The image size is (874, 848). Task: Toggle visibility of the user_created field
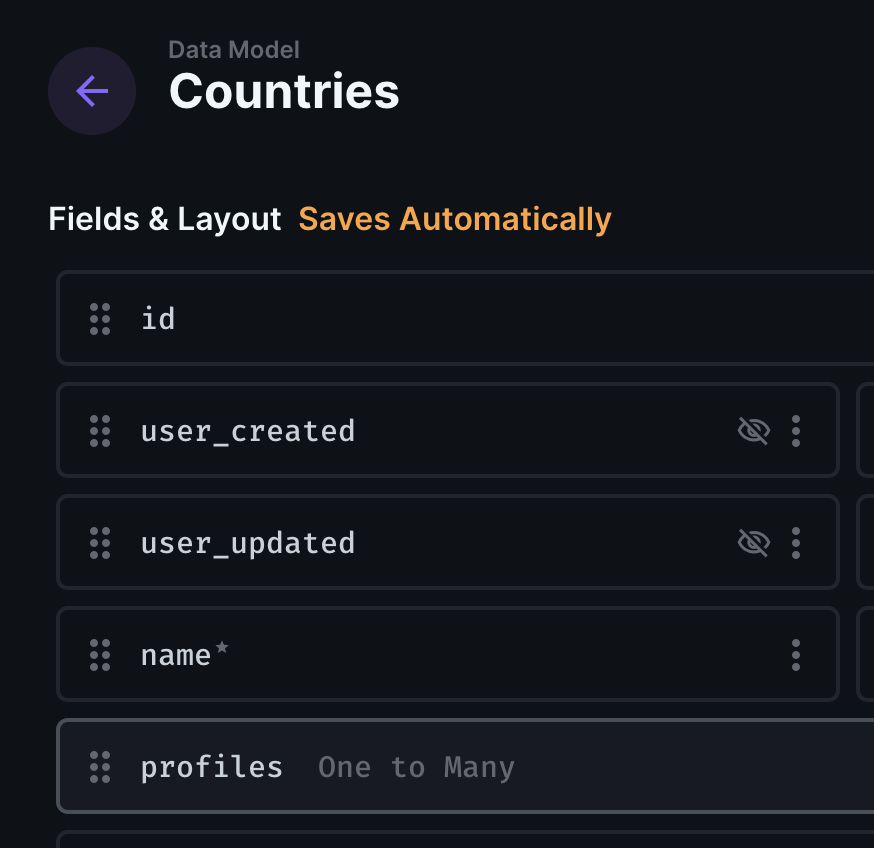[x=754, y=431]
